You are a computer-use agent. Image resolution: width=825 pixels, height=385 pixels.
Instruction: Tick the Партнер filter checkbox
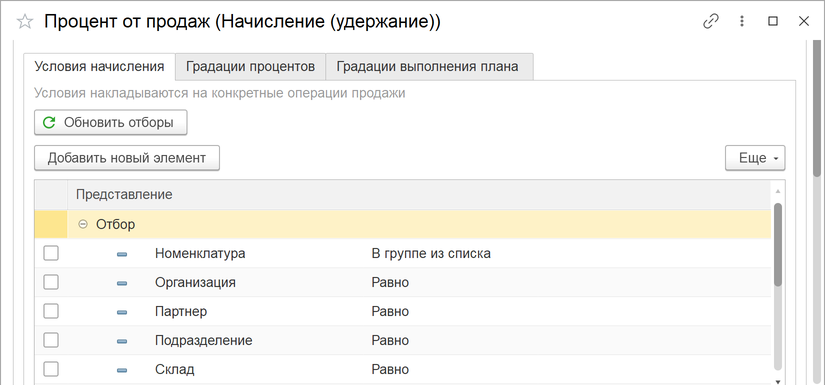[51, 311]
